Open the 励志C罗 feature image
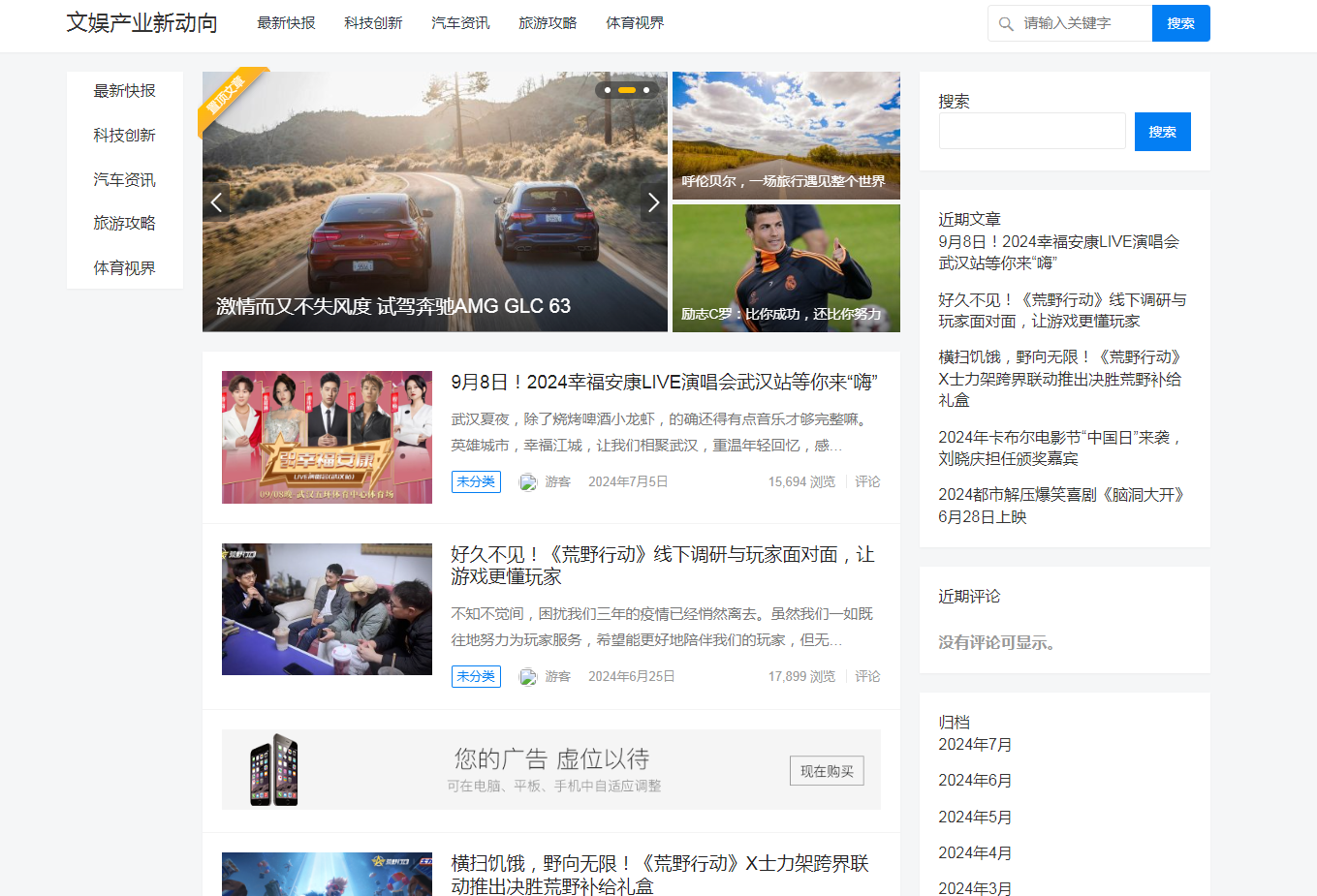1317x896 pixels. [x=786, y=268]
